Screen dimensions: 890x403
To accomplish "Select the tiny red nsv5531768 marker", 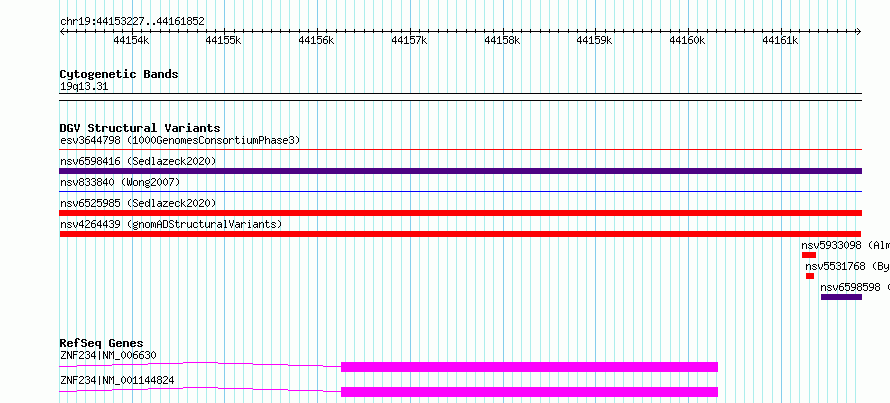I will pos(810,276).
